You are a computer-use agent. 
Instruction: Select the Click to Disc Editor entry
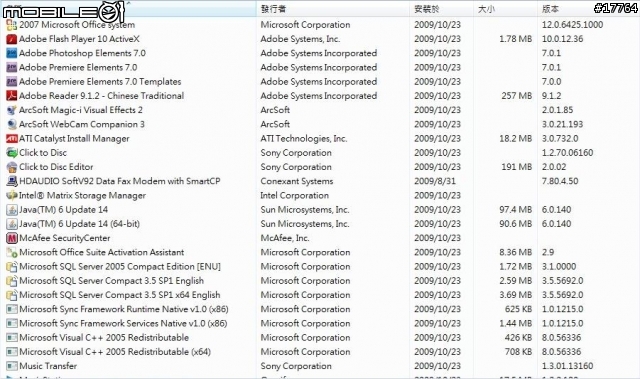56,167
